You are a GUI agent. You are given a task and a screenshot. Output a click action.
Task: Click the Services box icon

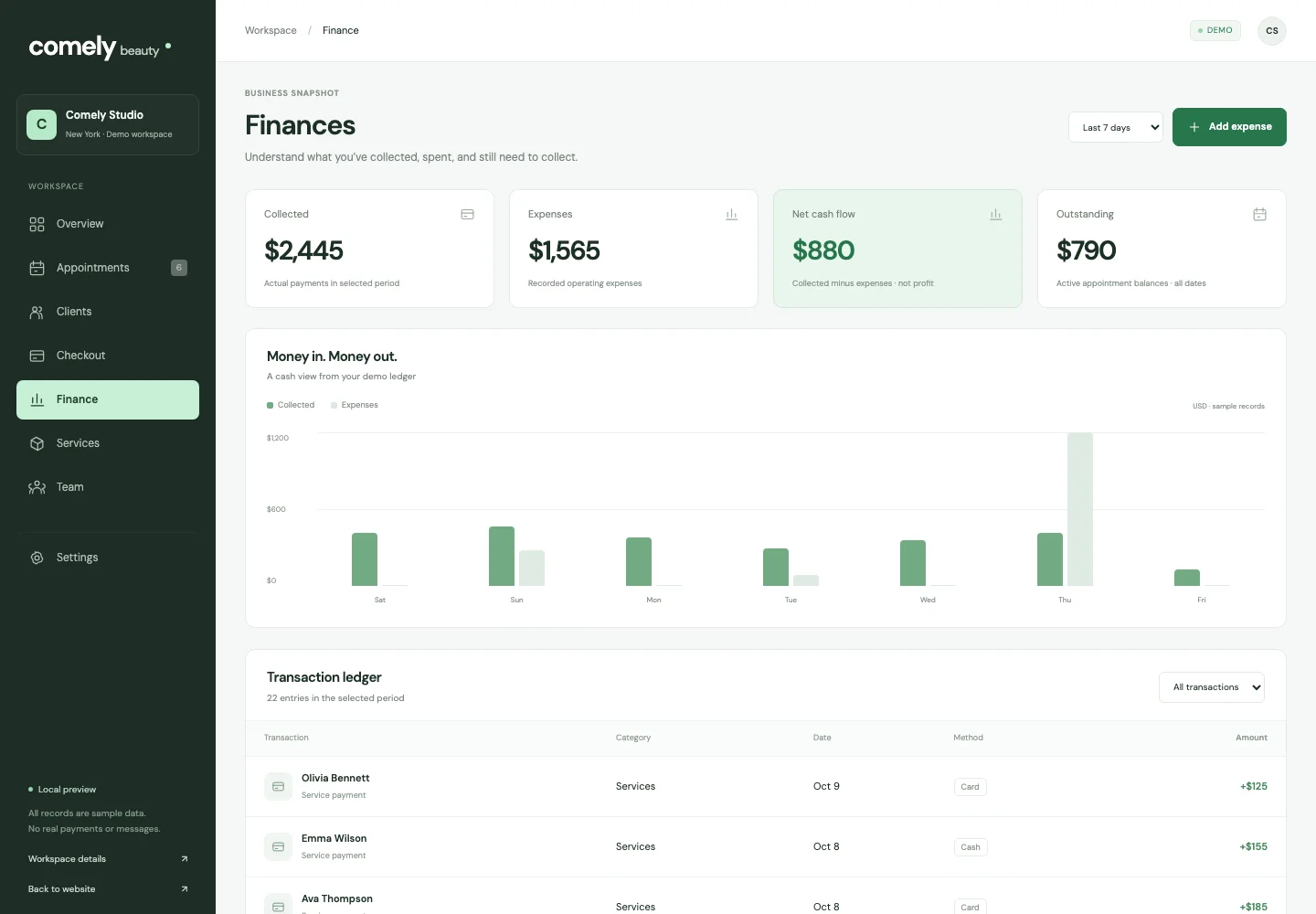(37, 443)
